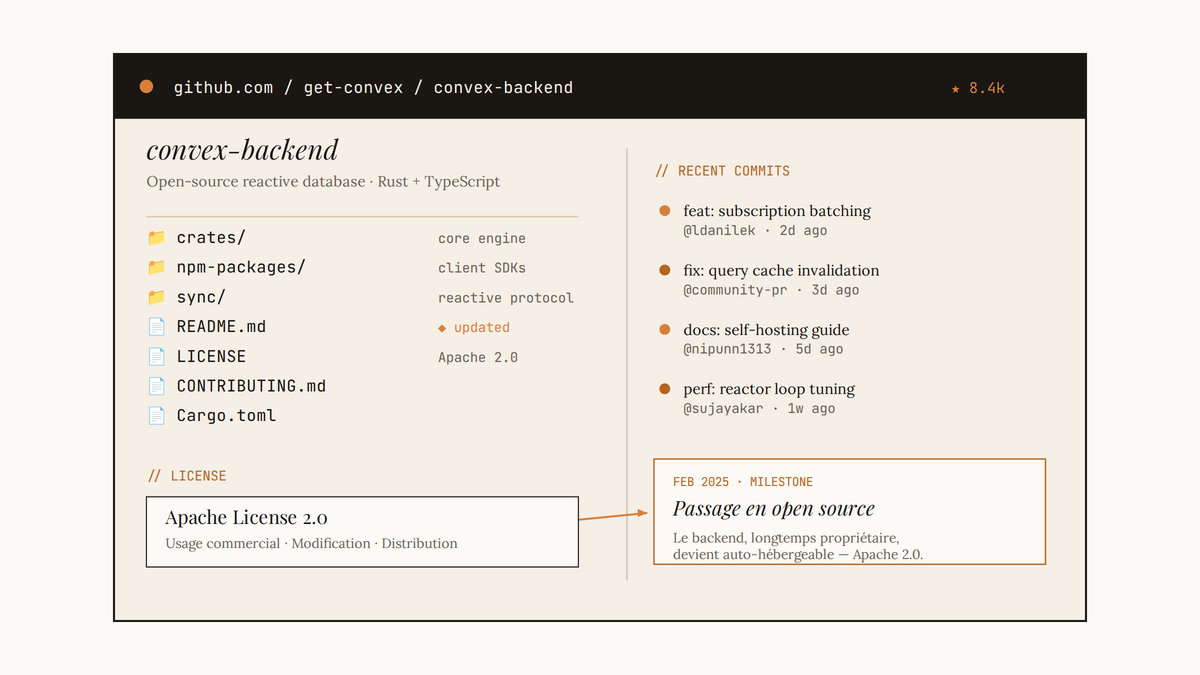1200x675 pixels.
Task: Open the README.md file
Action: pos(221,327)
